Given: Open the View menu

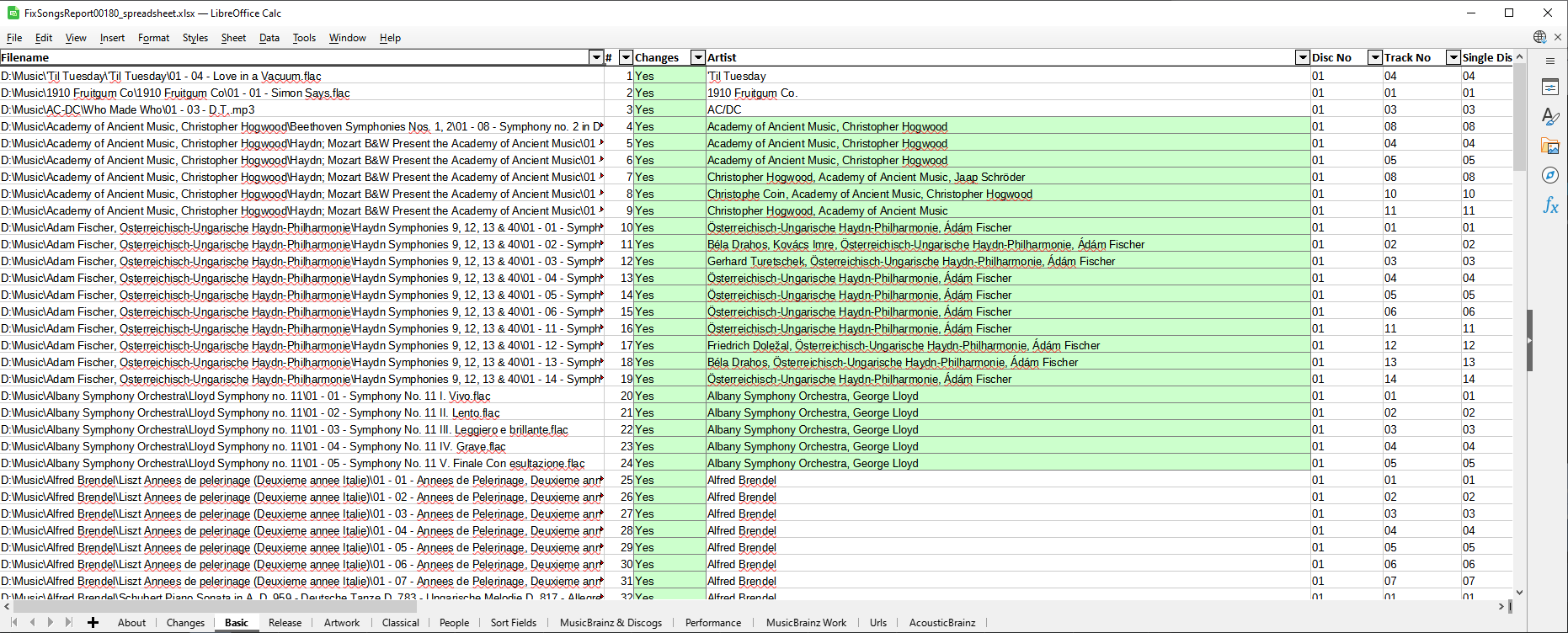Looking at the screenshot, I should [x=76, y=38].
